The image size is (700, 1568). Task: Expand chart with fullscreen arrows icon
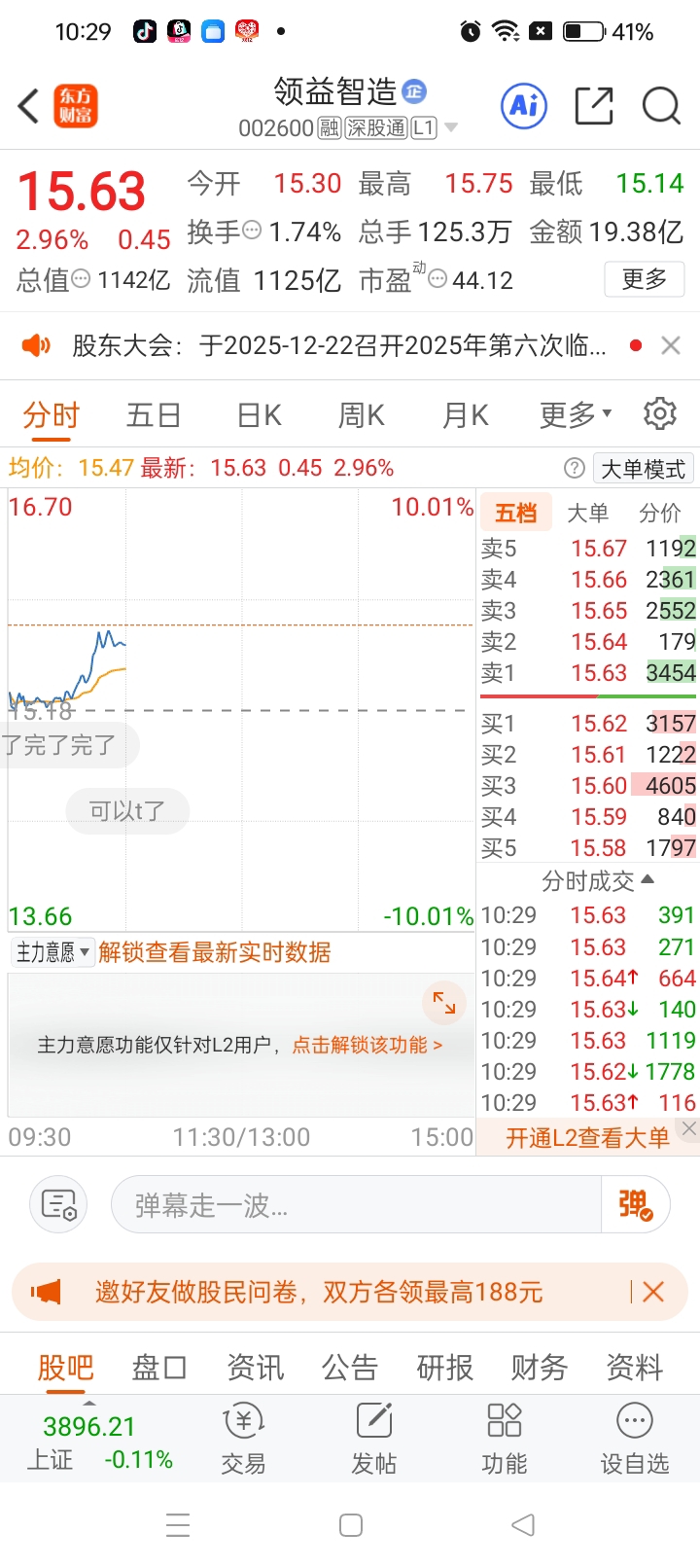pos(444,1003)
